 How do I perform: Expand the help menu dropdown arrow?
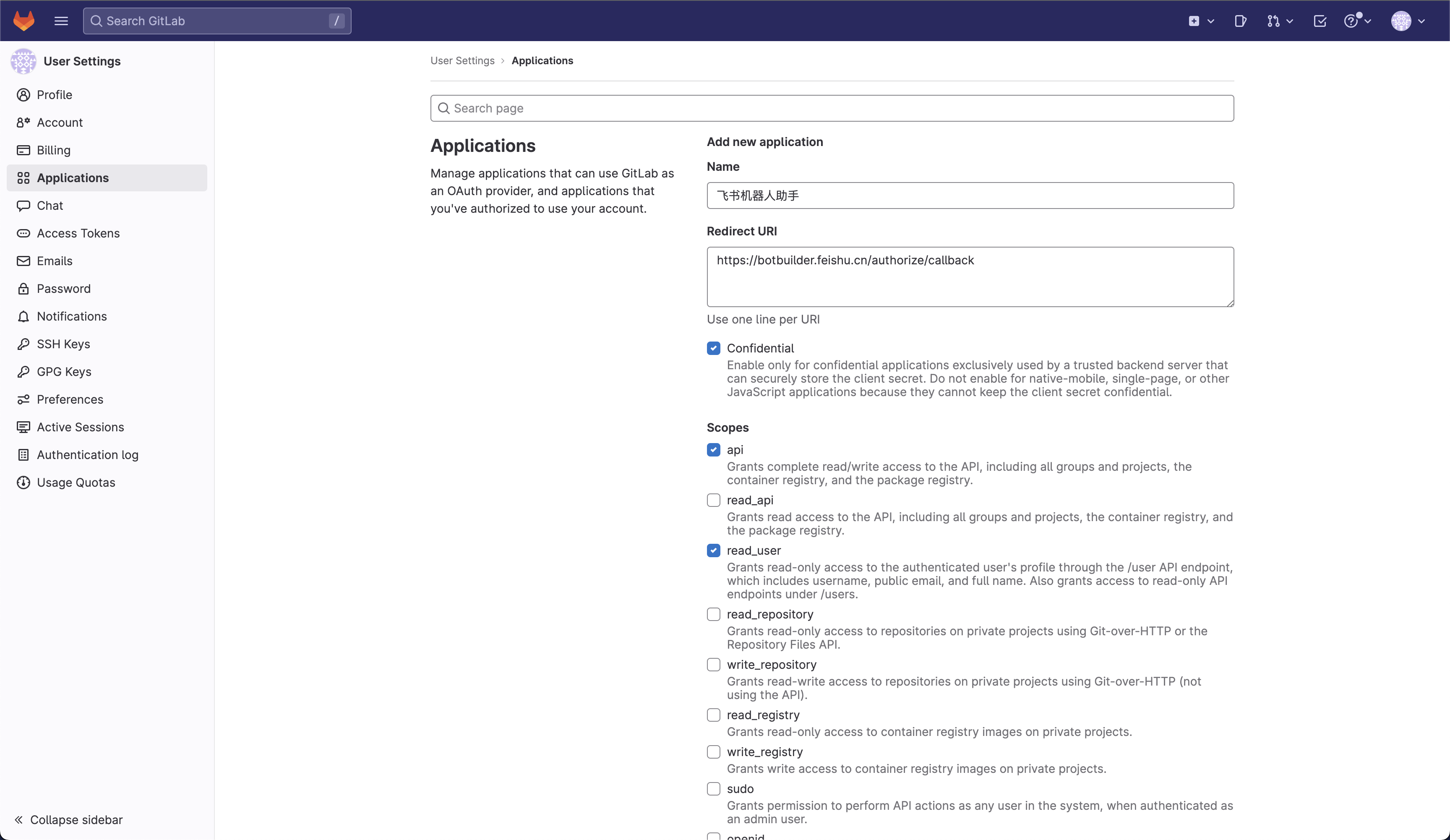click(x=1368, y=21)
